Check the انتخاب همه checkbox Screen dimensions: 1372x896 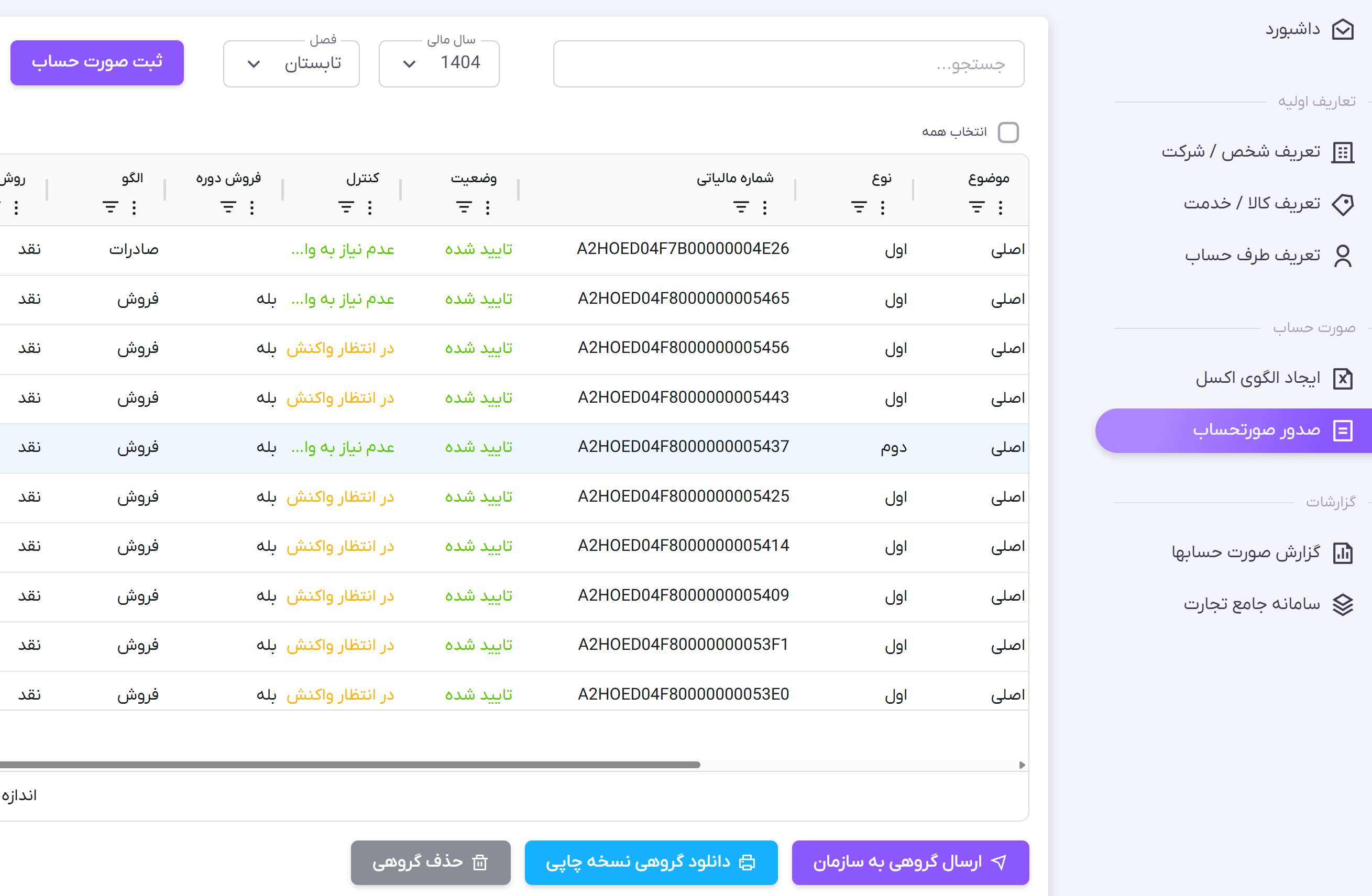tap(1008, 132)
